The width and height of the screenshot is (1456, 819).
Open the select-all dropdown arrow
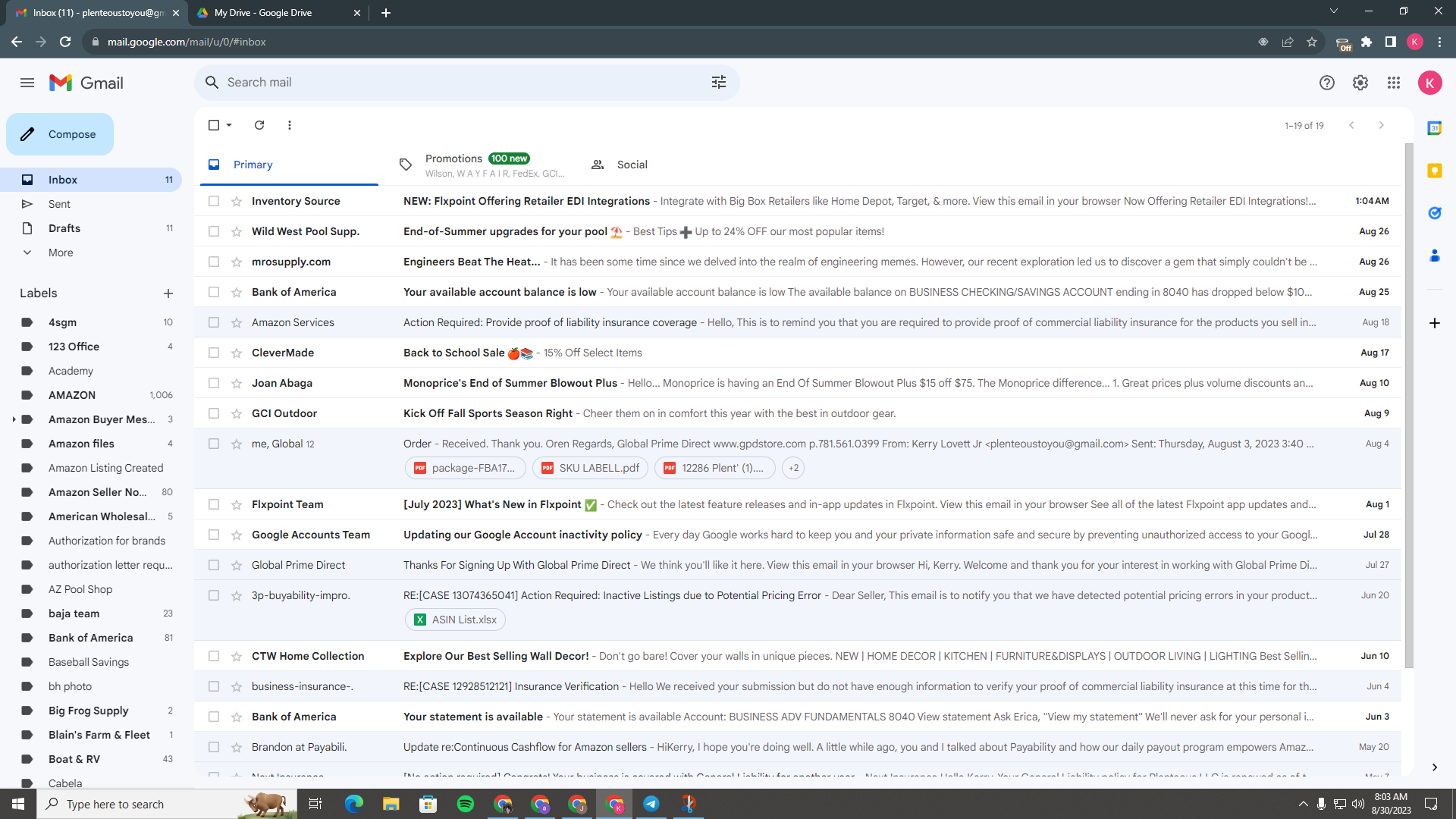pyautogui.click(x=229, y=125)
